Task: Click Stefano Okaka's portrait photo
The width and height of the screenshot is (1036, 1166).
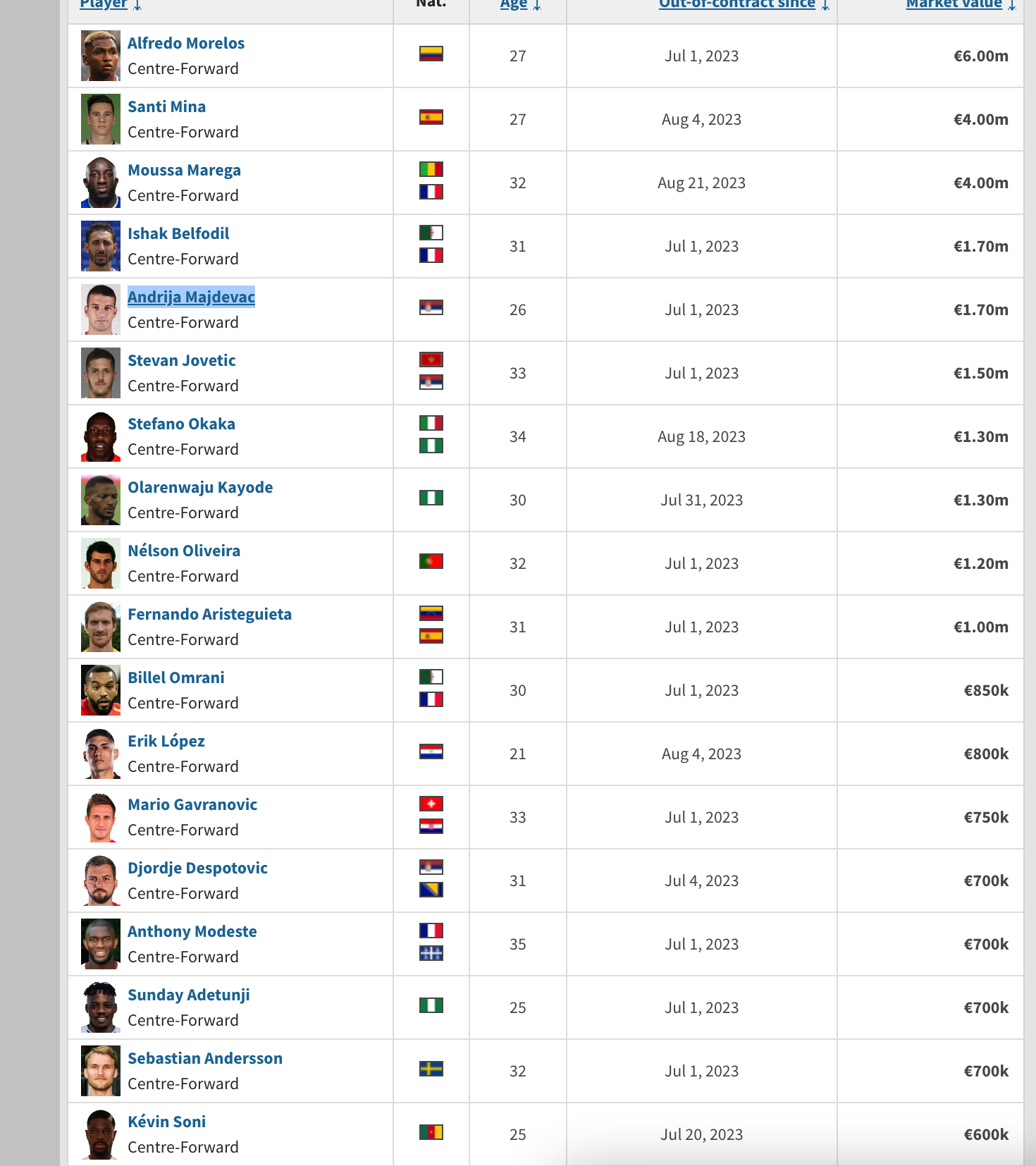Action: (101, 436)
